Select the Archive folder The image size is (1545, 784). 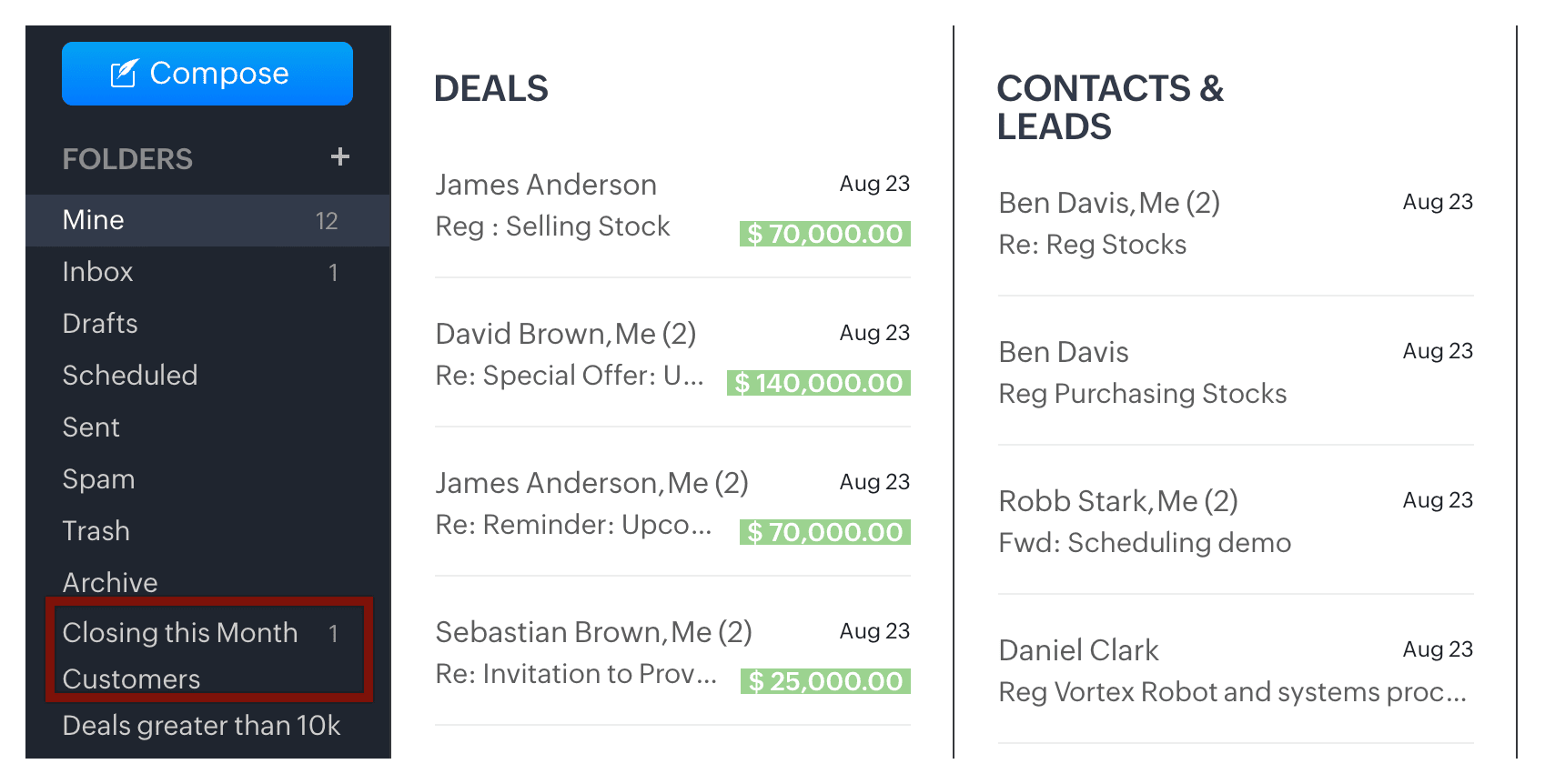pyautogui.click(x=110, y=582)
